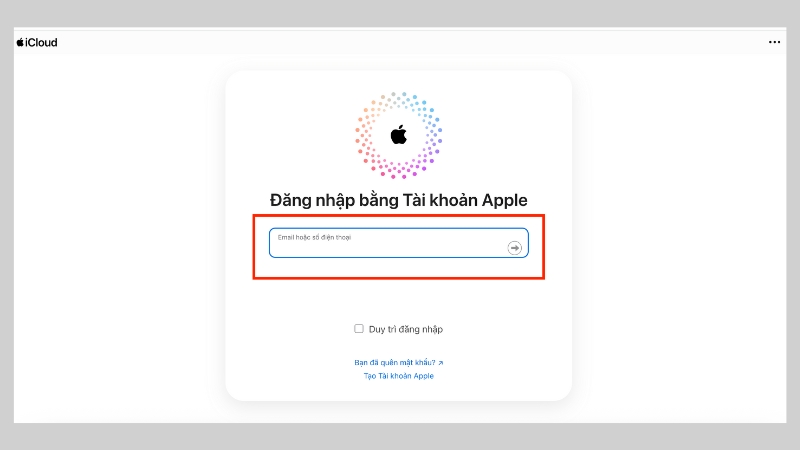The width and height of the screenshot is (800, 450).
Task: Click the Đăng nhập bằng Tài khoản Apple heading
Action: (398, 200)
